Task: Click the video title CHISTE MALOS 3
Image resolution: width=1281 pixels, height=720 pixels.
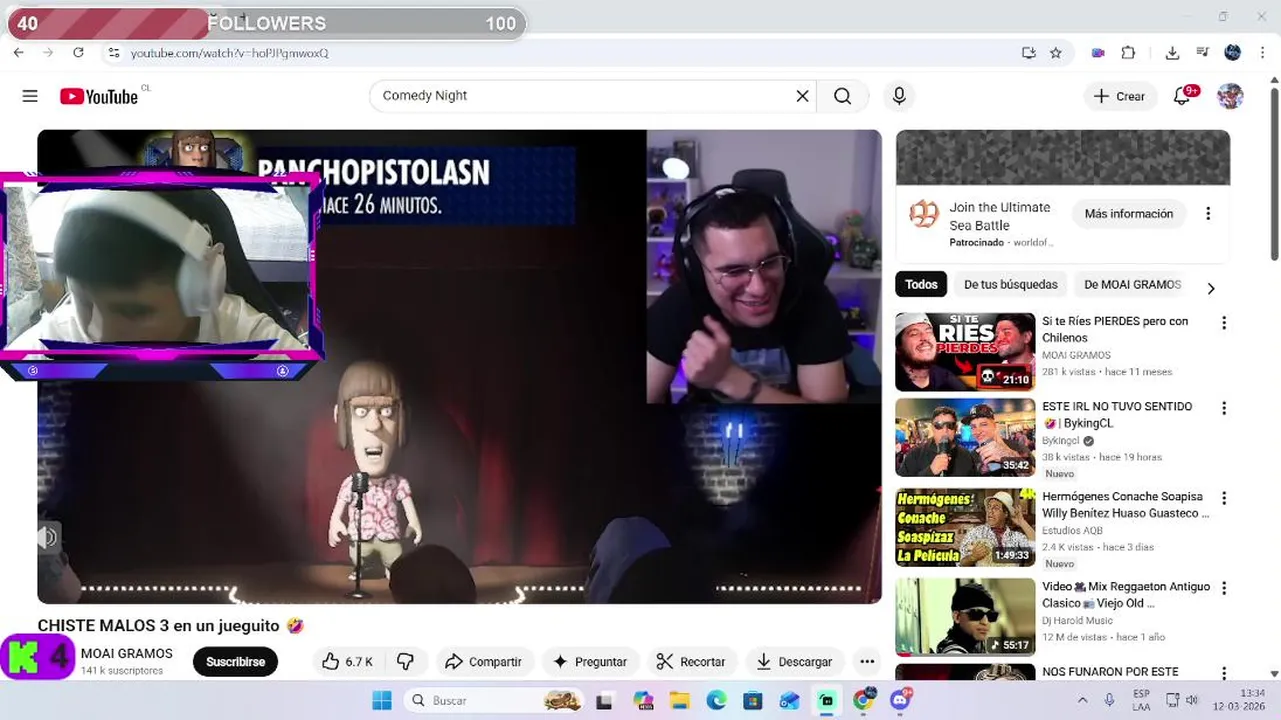Action: point(170,626)
